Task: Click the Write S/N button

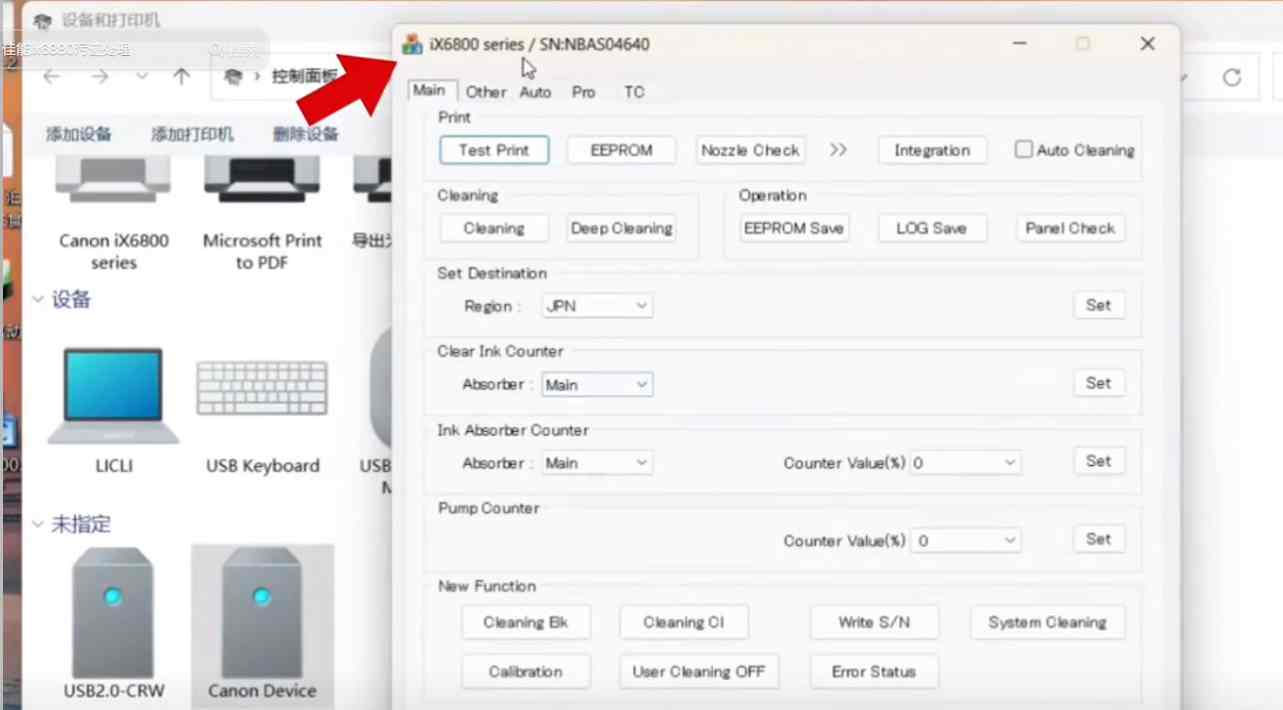Action: pos(875,622)
